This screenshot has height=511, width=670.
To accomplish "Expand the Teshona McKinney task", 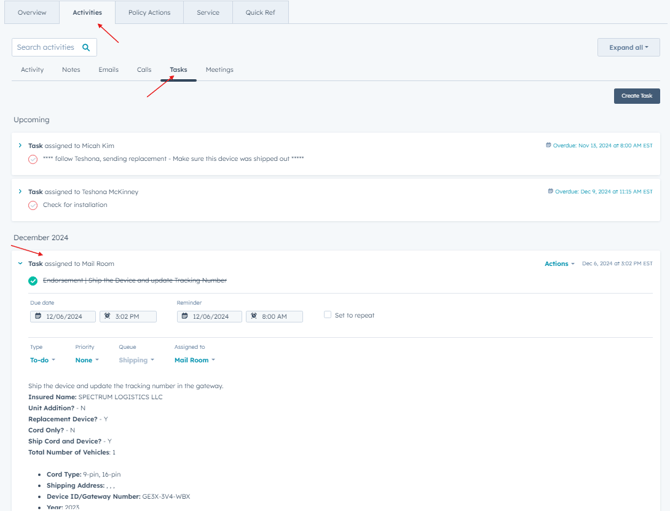I will point(20,191).
